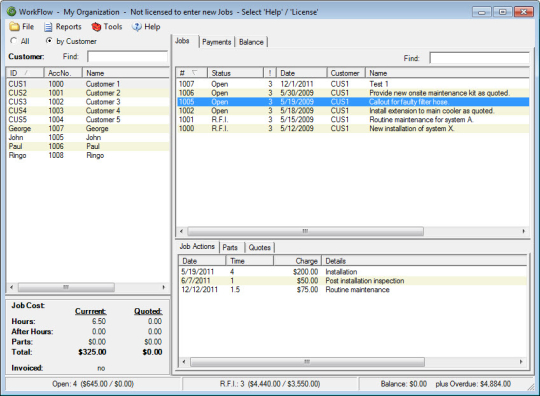Image resolution: width=540 pixels, height=396 pixels.
Task: Click the R.F.I.: 3 status bar entry
Action: [x=270, y=384]
